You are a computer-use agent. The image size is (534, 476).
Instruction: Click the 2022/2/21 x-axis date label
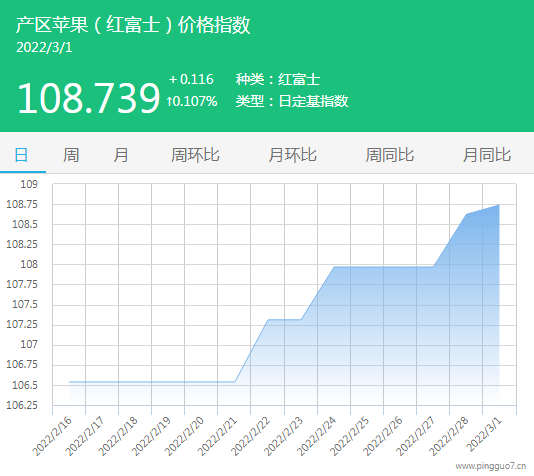pyautogui.click(x=217, y=437)
